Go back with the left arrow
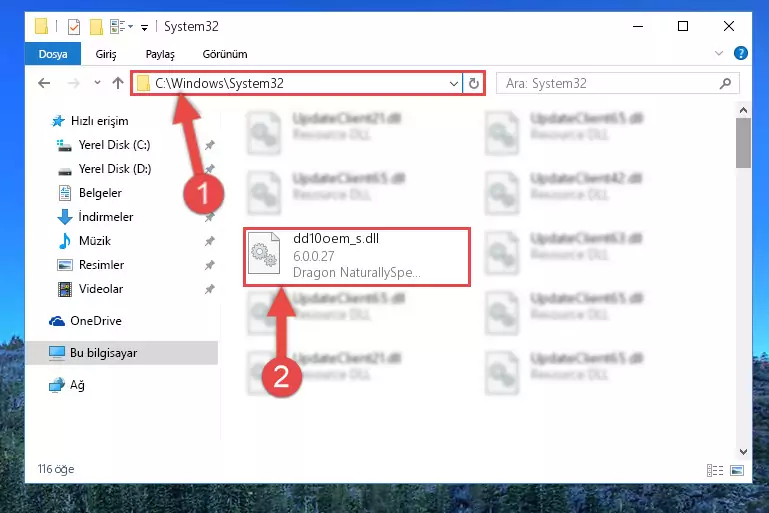 click(x=44, y=83)
